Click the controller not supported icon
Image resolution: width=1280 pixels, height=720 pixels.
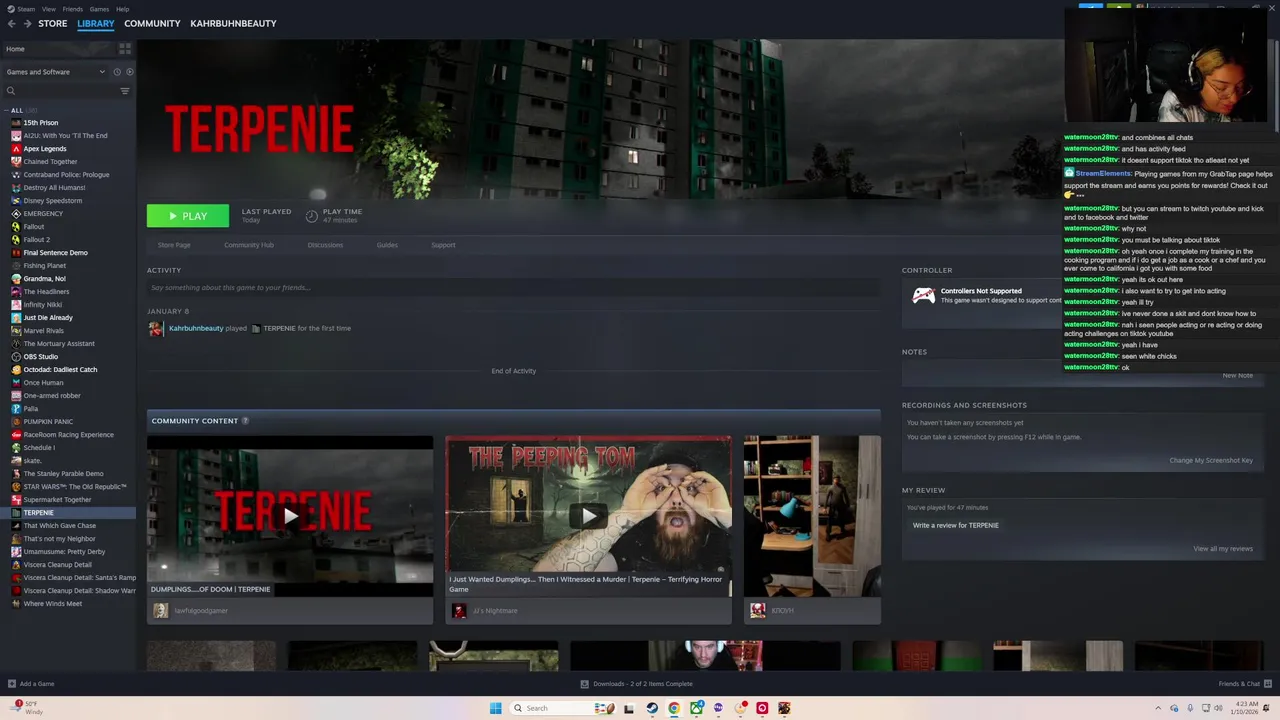(x=924, y=295)
